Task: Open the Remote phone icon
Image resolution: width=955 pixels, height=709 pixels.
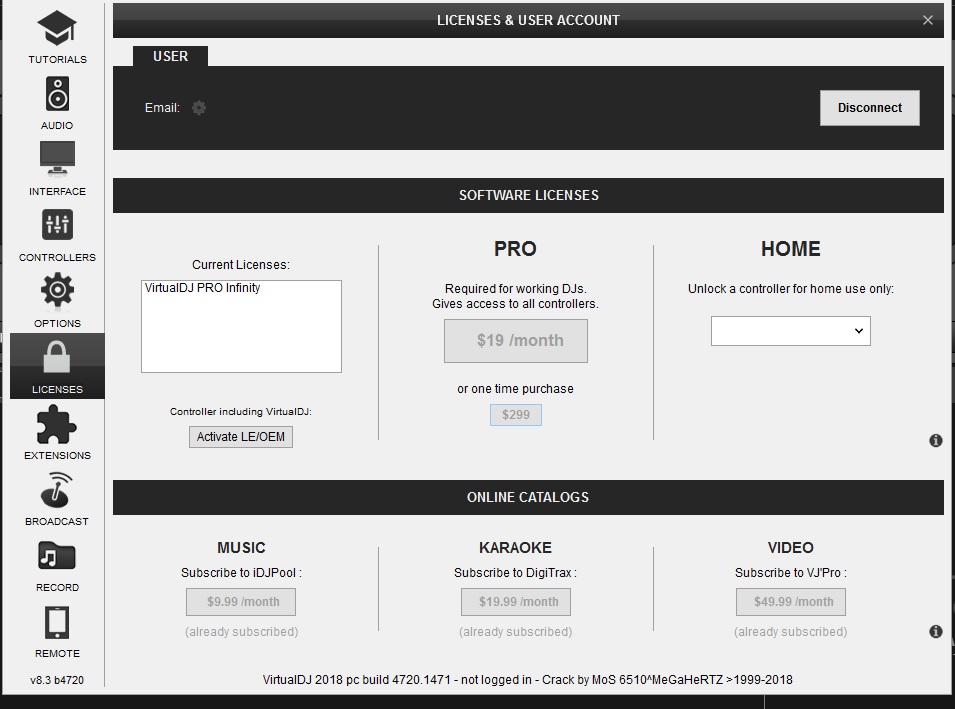Action: 57,623
